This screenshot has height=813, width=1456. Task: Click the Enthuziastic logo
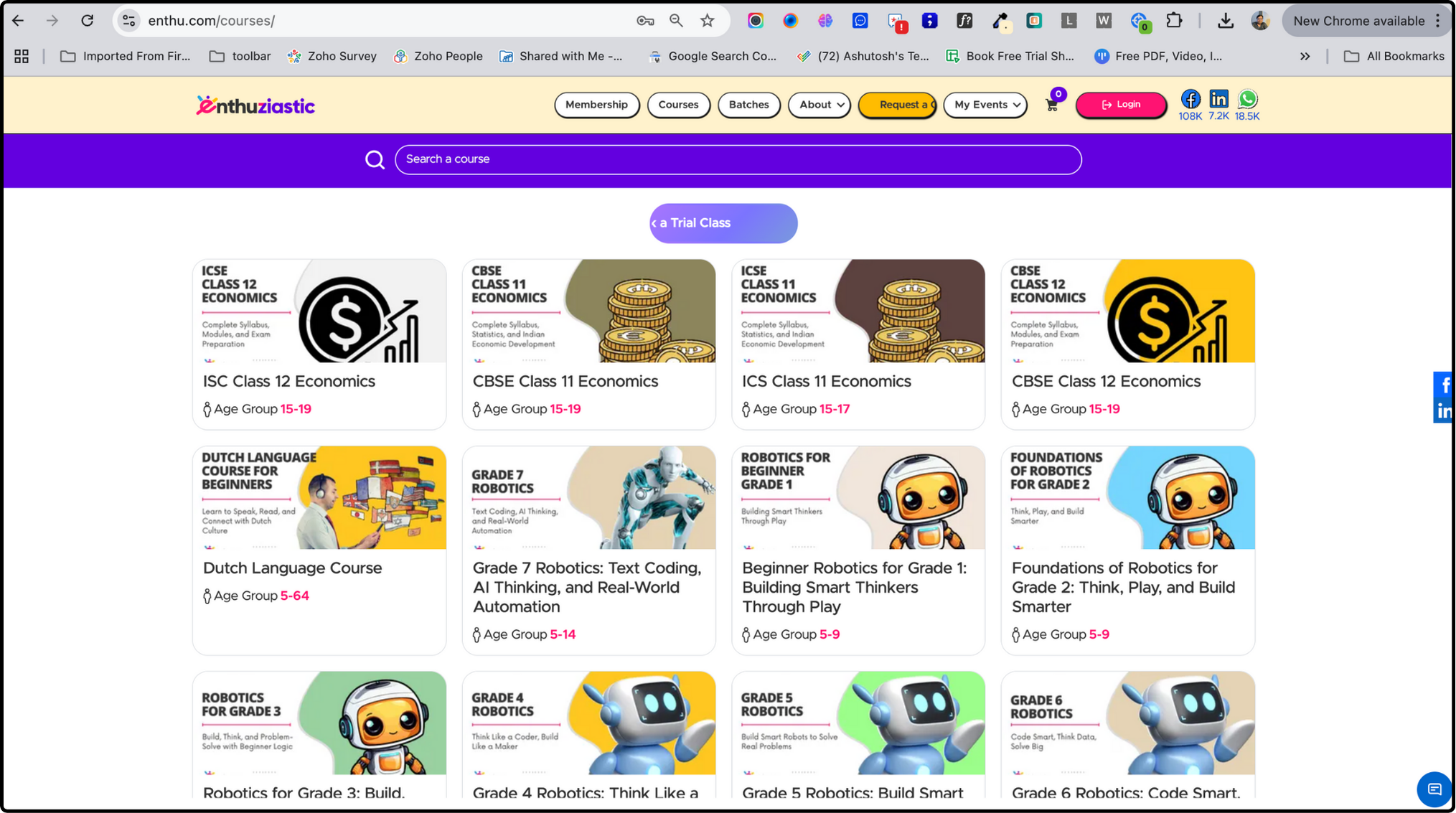tap(255, 105)
